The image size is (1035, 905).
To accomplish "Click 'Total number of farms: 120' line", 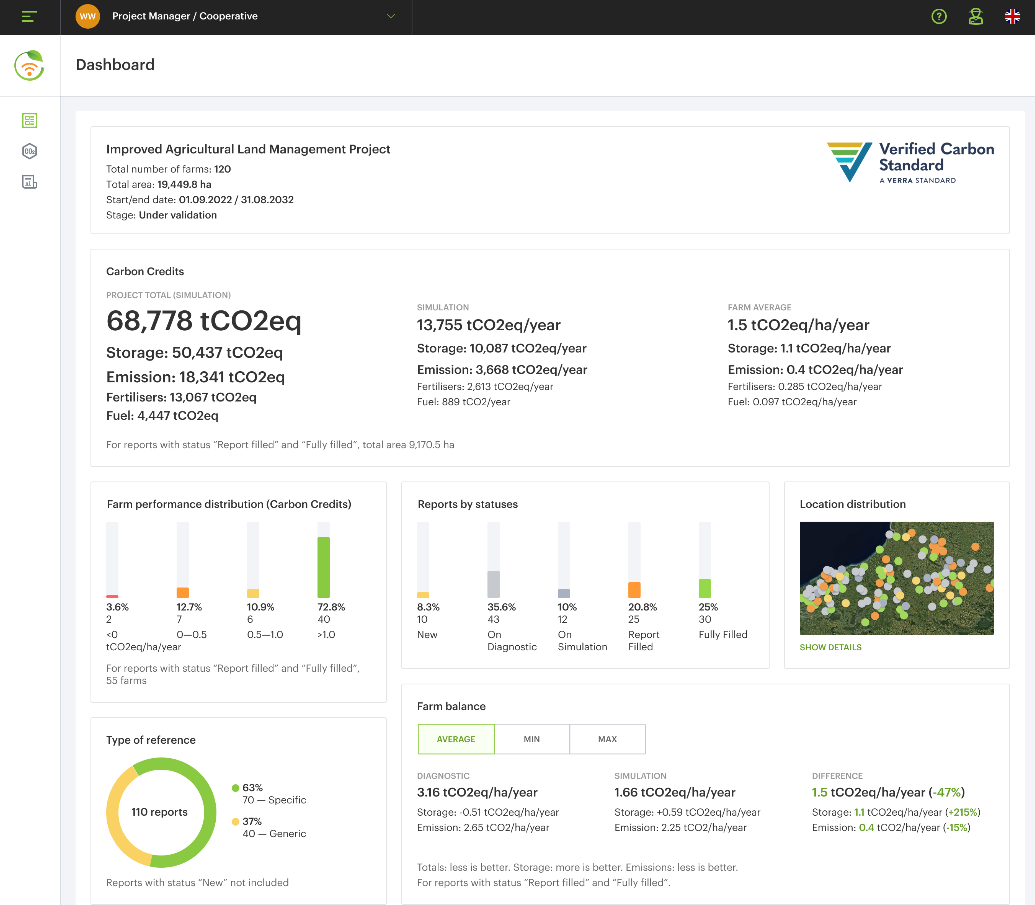I will click(x=168, y=169).
